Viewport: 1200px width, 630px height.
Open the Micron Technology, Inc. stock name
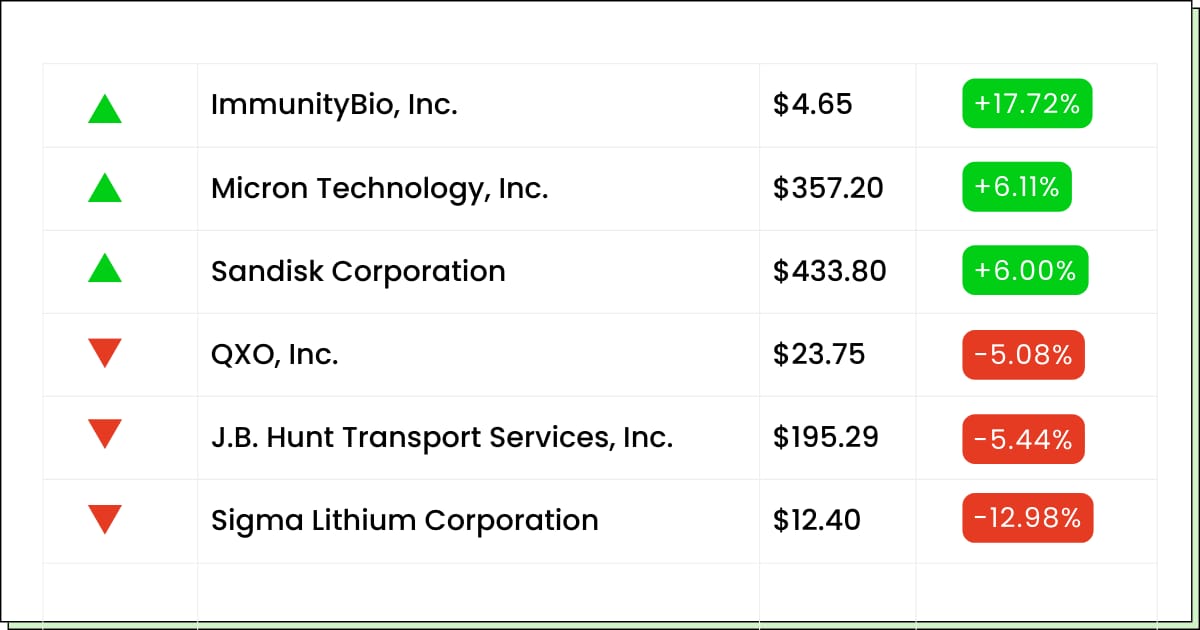pos(379,188)
